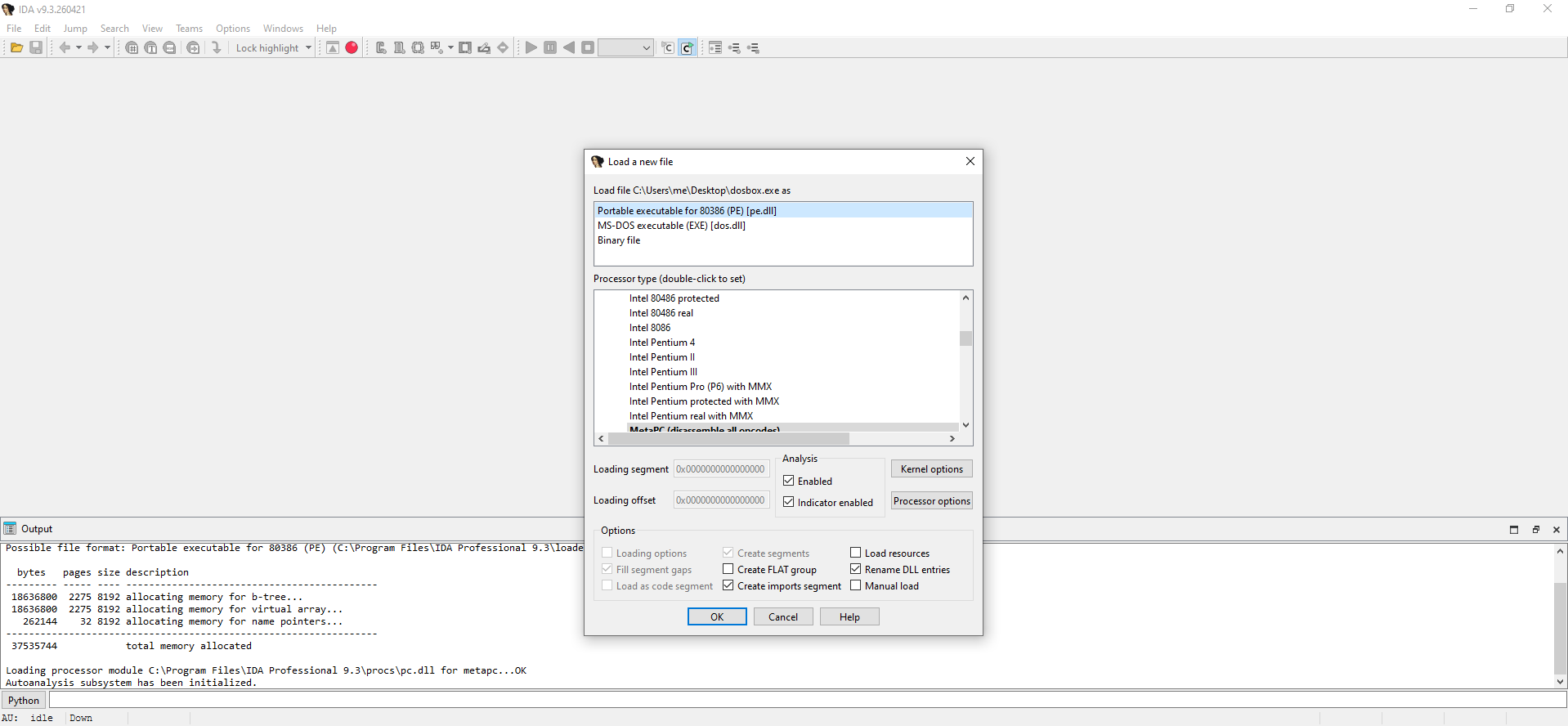Viewport: 1568px width, 726px height.
Task: Open the forward history dropdown arrow
Action: [x=107, y=47]
